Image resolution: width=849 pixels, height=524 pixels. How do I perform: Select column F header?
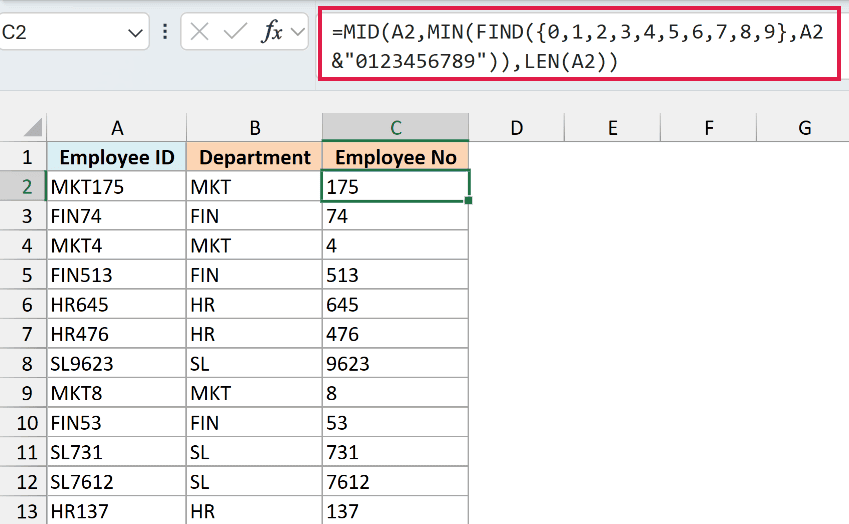[708, 128]
